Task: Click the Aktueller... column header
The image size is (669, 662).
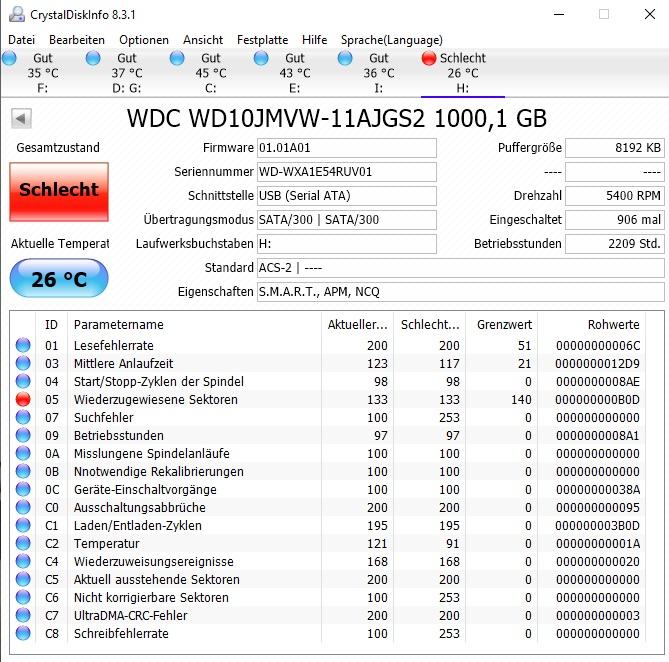Action: [x=358, y=325]
